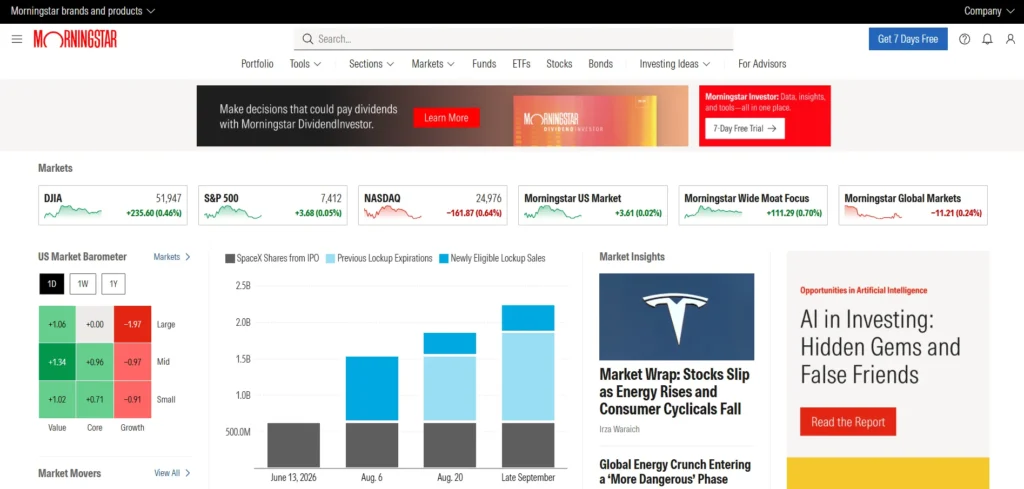1024x489 pixels.
Task: Open the Sections dropdown menu
Action: (372, 64)
